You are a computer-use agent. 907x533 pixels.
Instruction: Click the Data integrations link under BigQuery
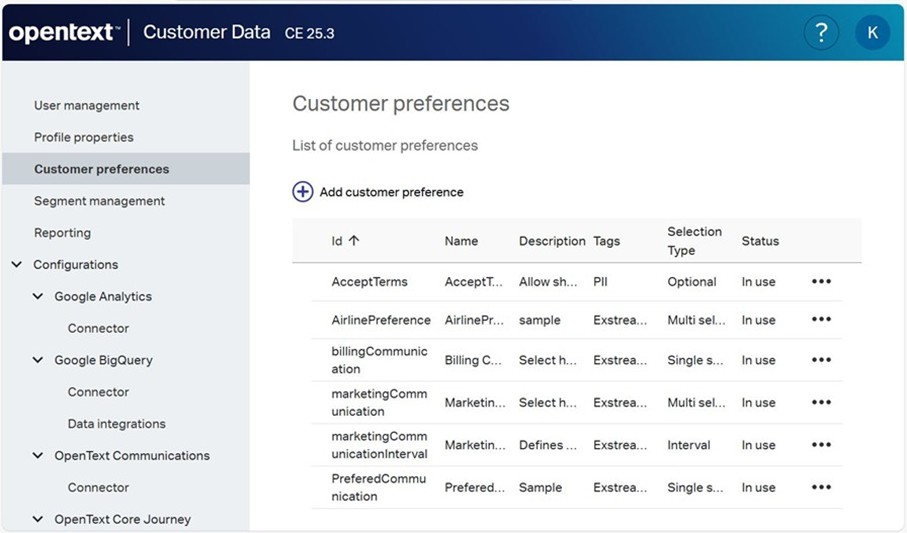[117, 424]
